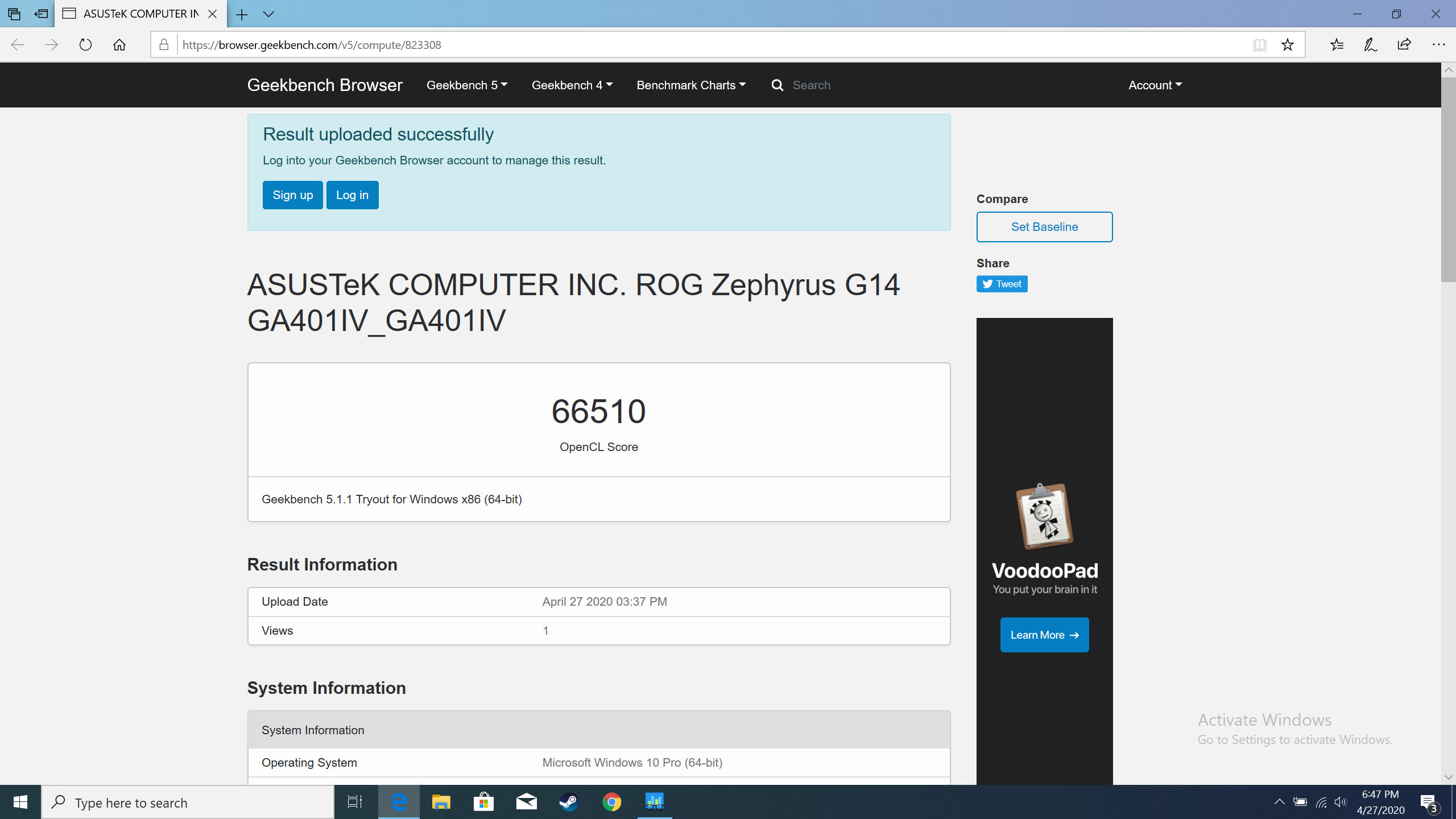Open Mail app from taskbar
This screenshot has width=1456, height=819.
point(527,802)
